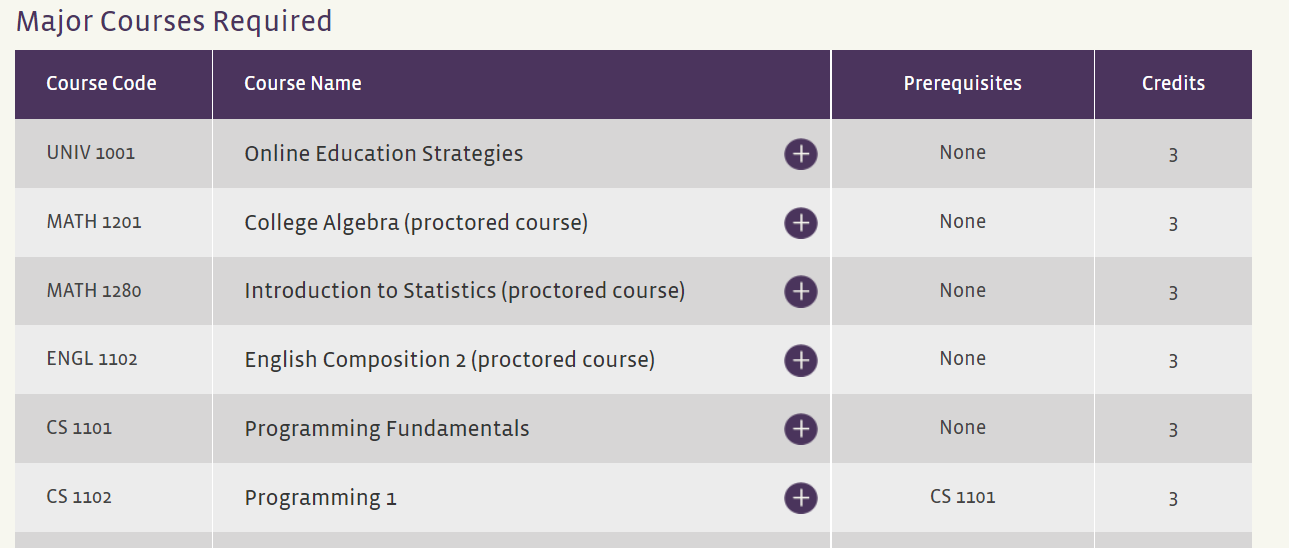Click the Course Code column header
Image resolution: width=1289 pixels, height=548 pixels.
101,84
